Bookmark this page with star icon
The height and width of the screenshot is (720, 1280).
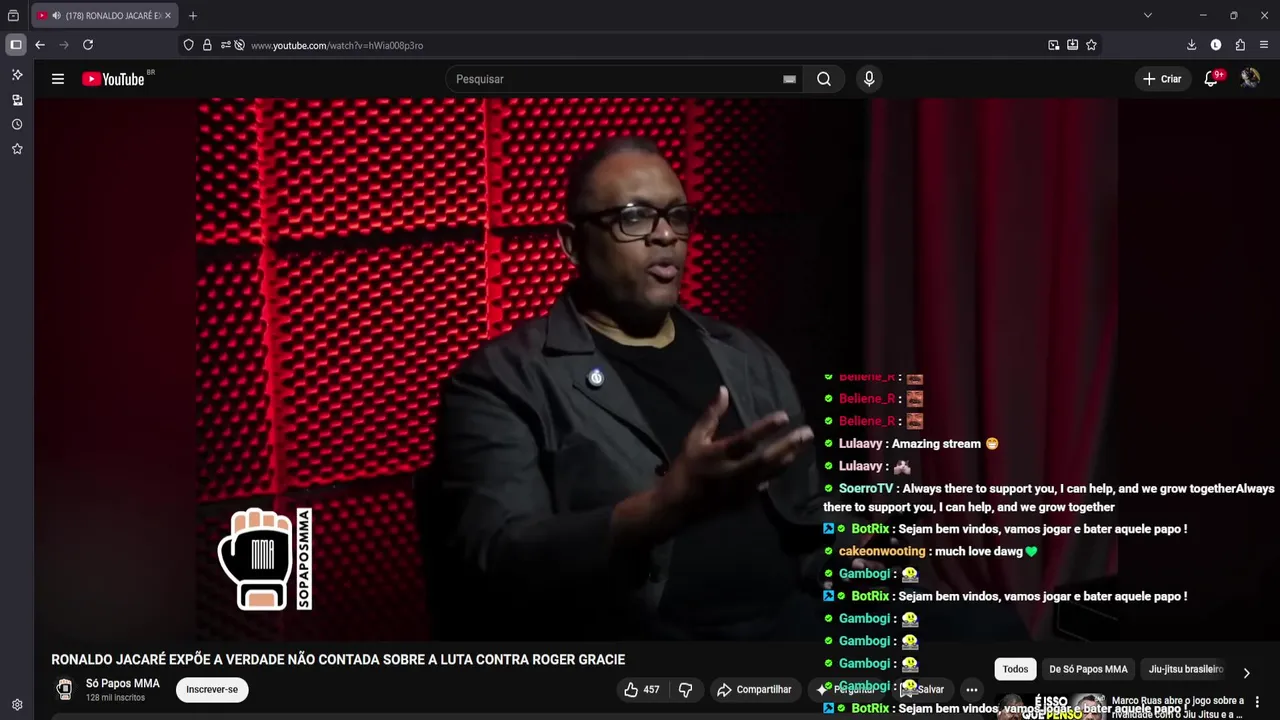point(1091,45)
